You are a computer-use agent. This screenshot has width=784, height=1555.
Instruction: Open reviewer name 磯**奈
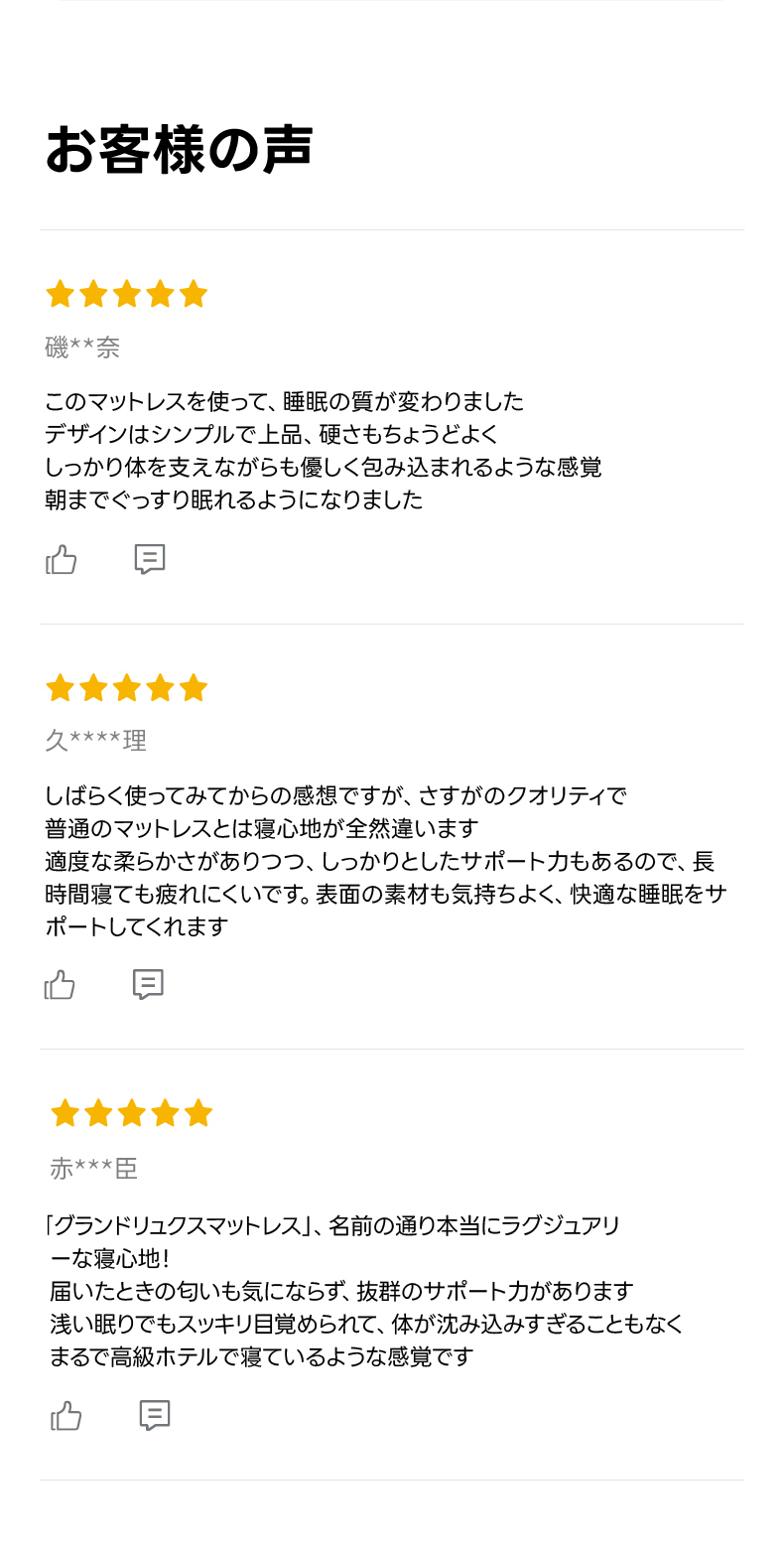(82, 348)
